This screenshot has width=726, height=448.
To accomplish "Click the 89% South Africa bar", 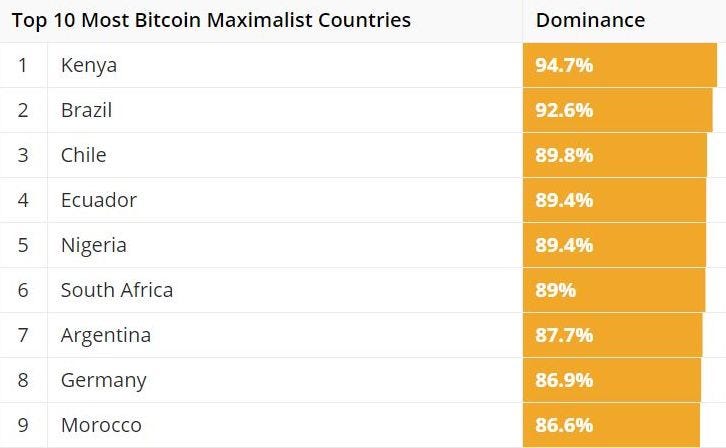I will (x=614, y=290).
